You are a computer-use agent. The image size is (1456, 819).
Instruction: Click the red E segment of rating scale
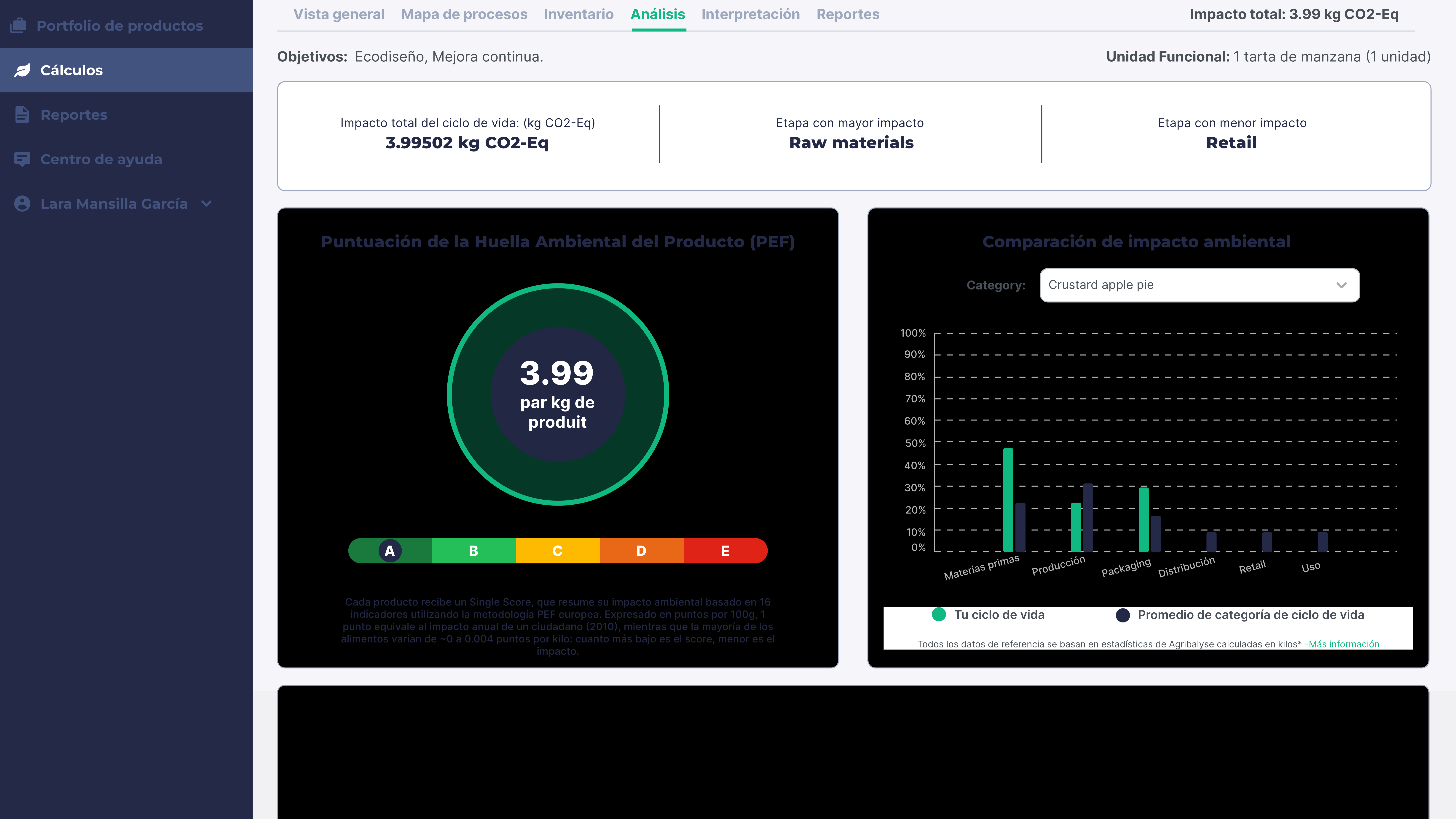[x=725, y=551]
